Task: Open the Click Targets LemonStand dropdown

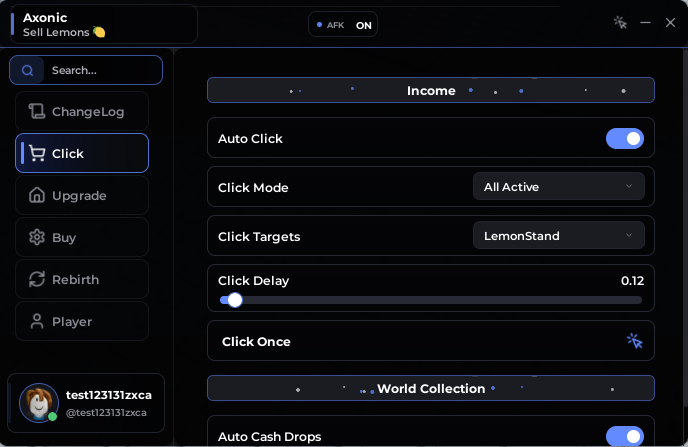Action: pos(559,236)
